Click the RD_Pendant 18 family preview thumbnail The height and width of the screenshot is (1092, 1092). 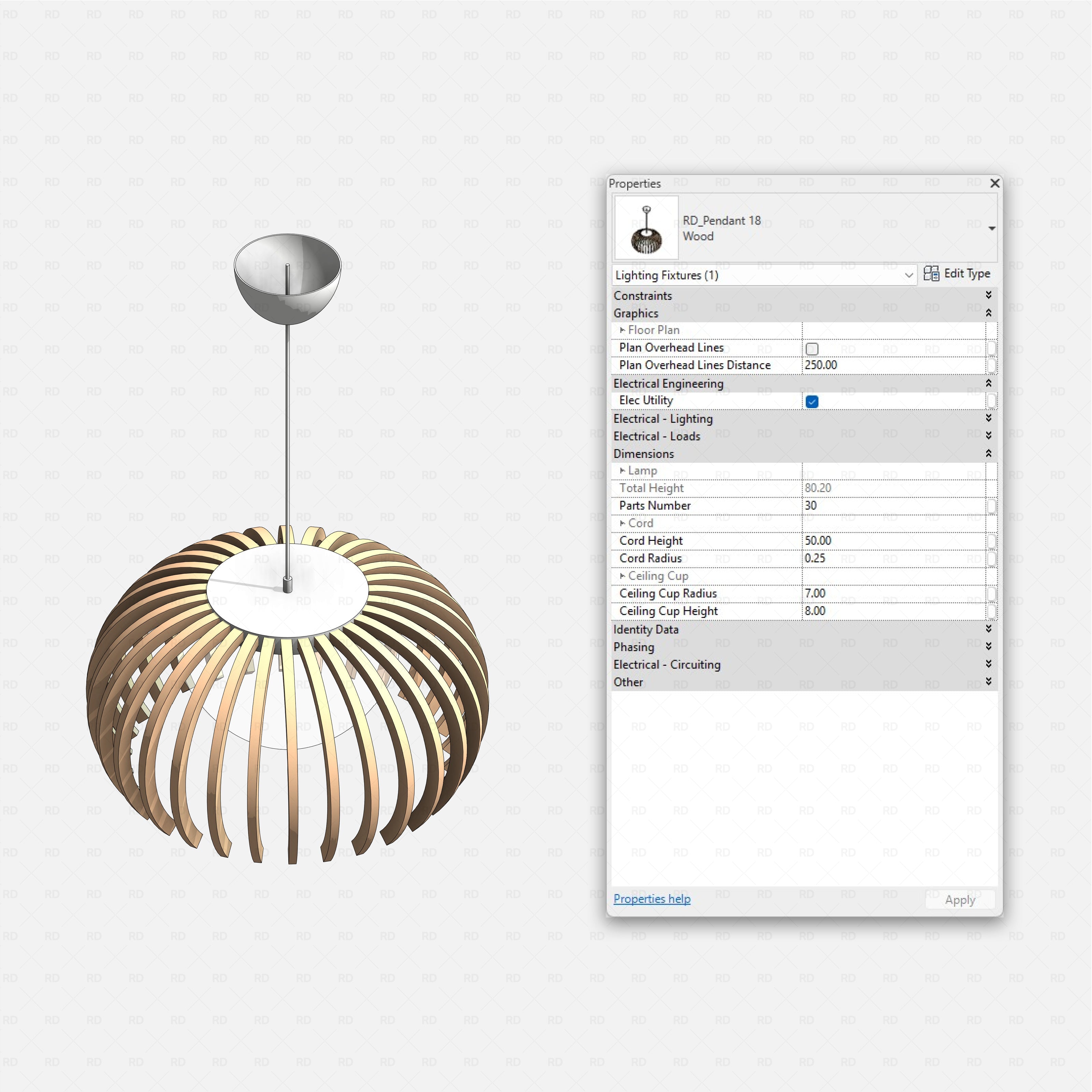(646, 228)
